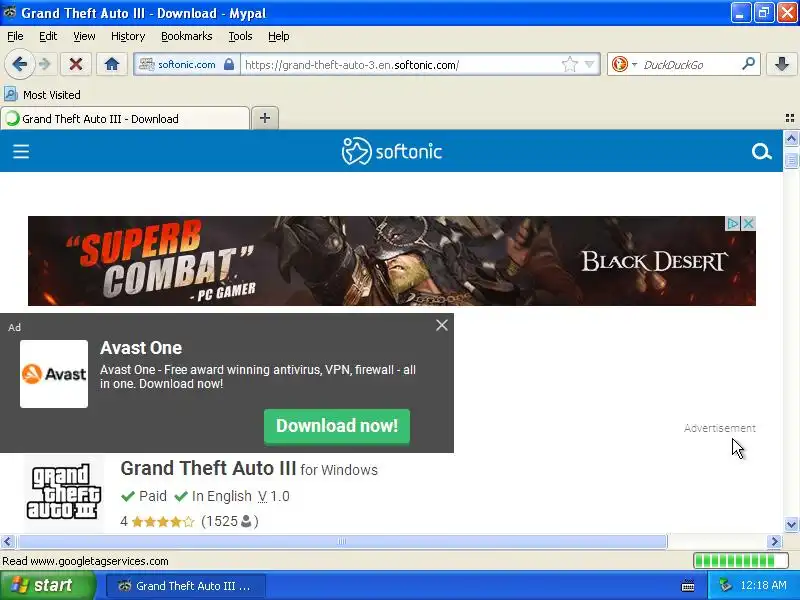Click the green Download now! button

(337, 426)
